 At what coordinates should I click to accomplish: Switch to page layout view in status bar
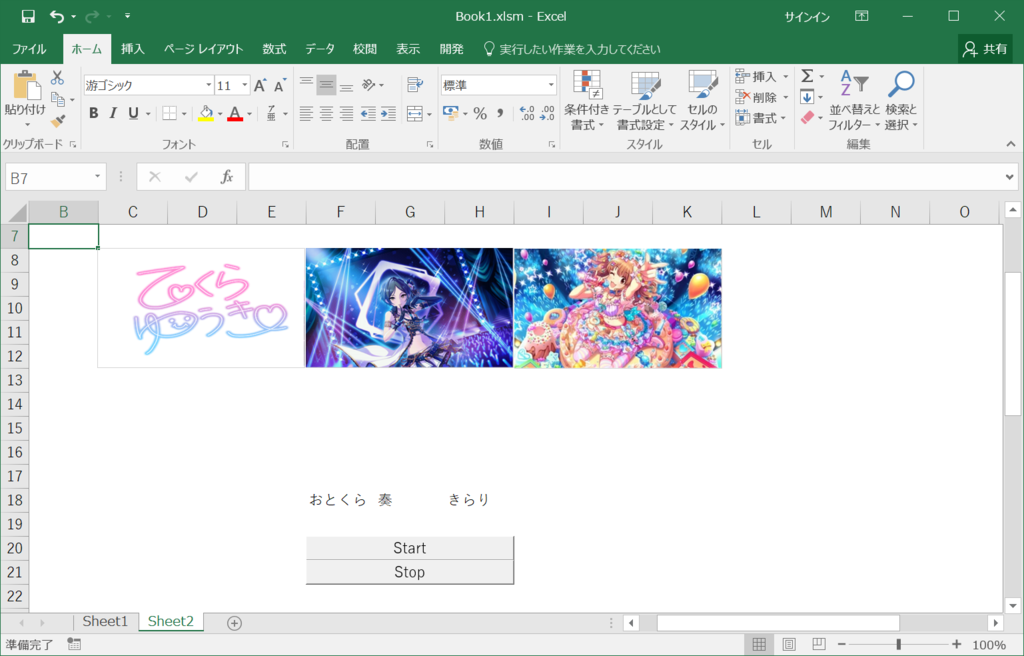click(x=789, y=644)
